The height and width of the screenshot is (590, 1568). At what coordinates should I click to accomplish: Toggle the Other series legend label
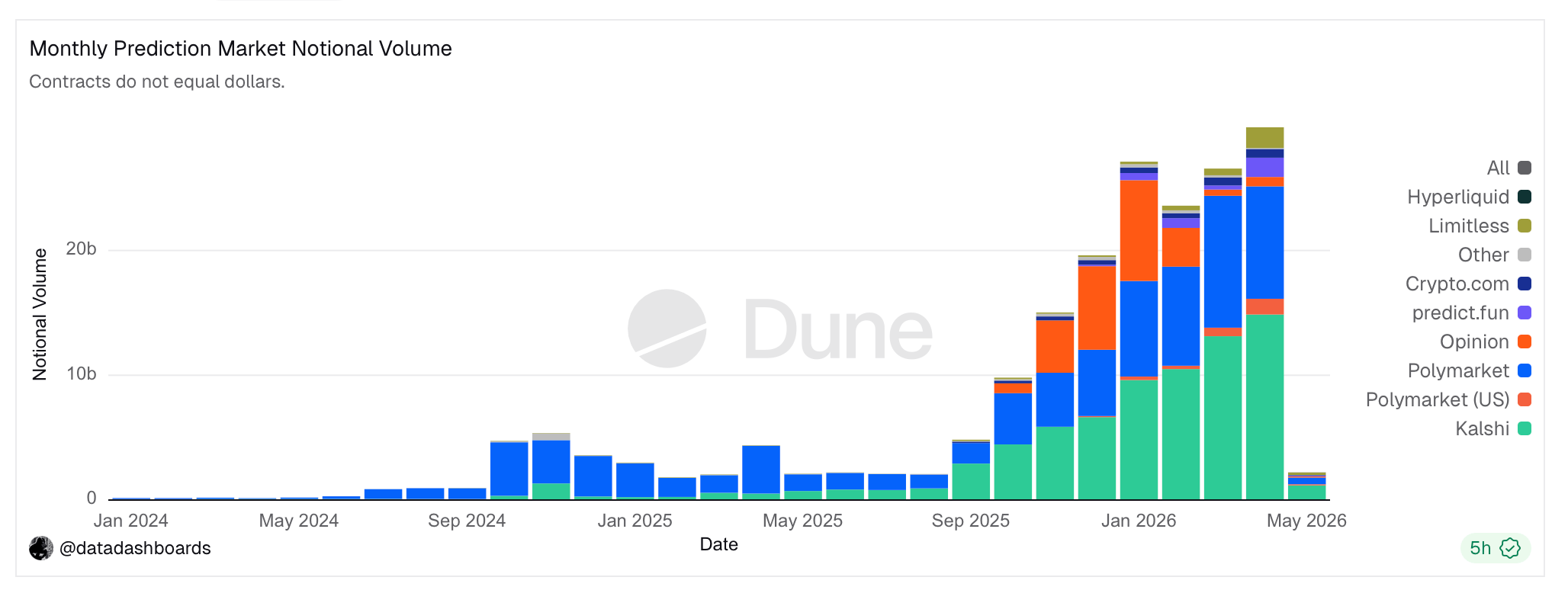pos(1483,255)
